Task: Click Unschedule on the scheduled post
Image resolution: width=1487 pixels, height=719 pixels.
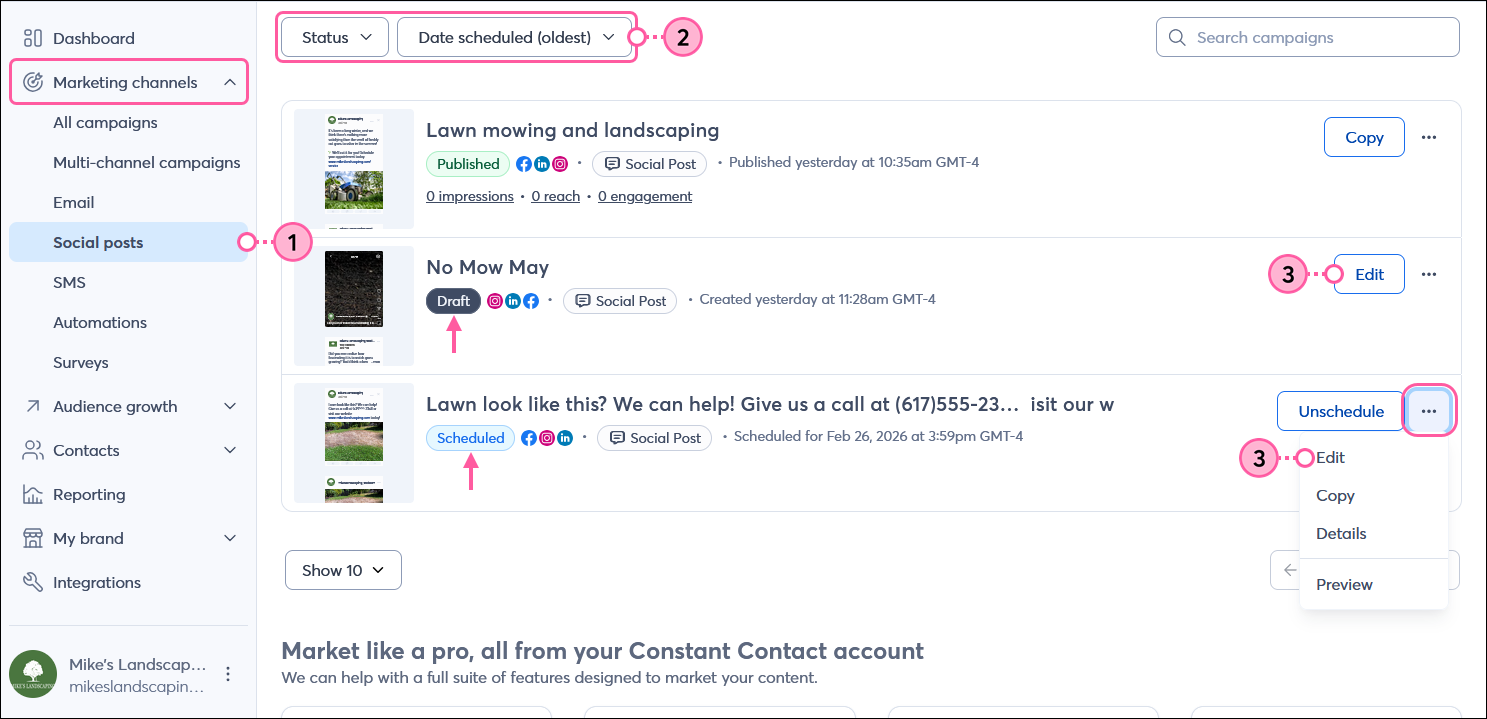Action: point(1341,411)
